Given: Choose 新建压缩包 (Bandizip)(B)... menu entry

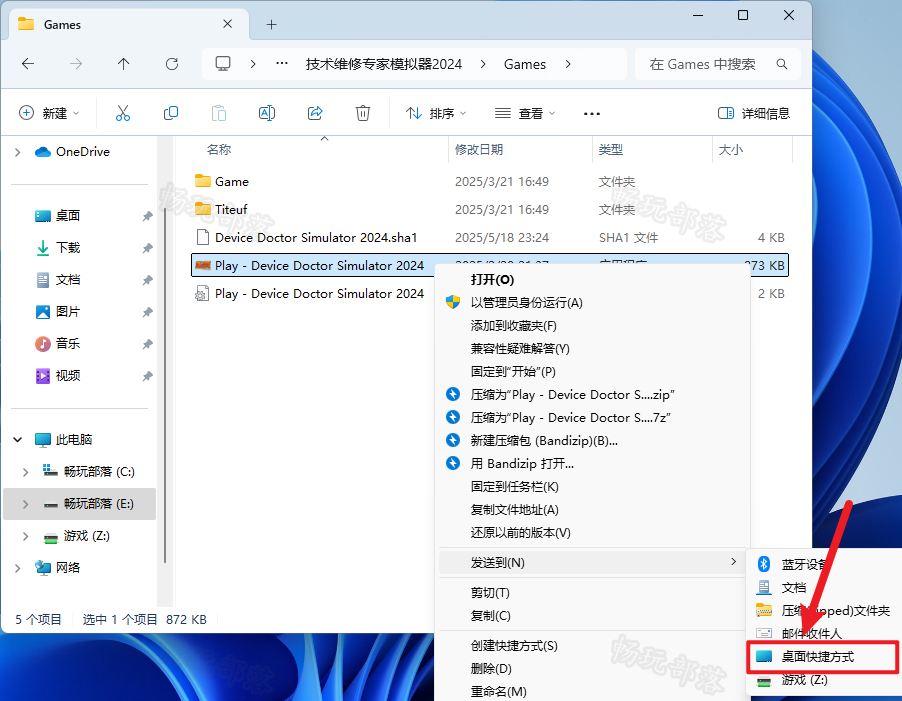Looking at the screenshot, I should tap(594, 441).
